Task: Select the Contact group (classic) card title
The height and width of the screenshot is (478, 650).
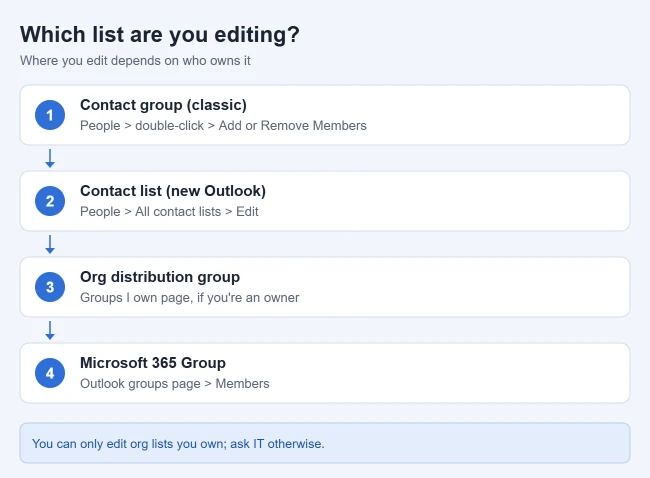Action: 163,105
